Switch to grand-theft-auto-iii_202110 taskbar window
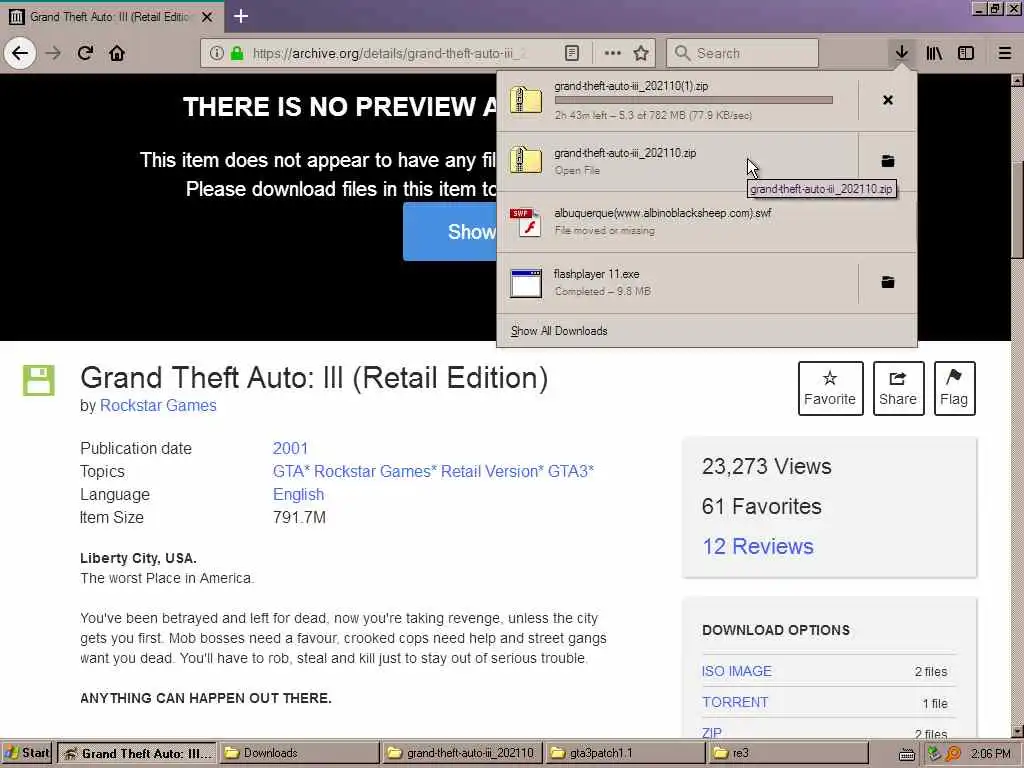This screenshot has width=1024, height=768. pos(461,754)
